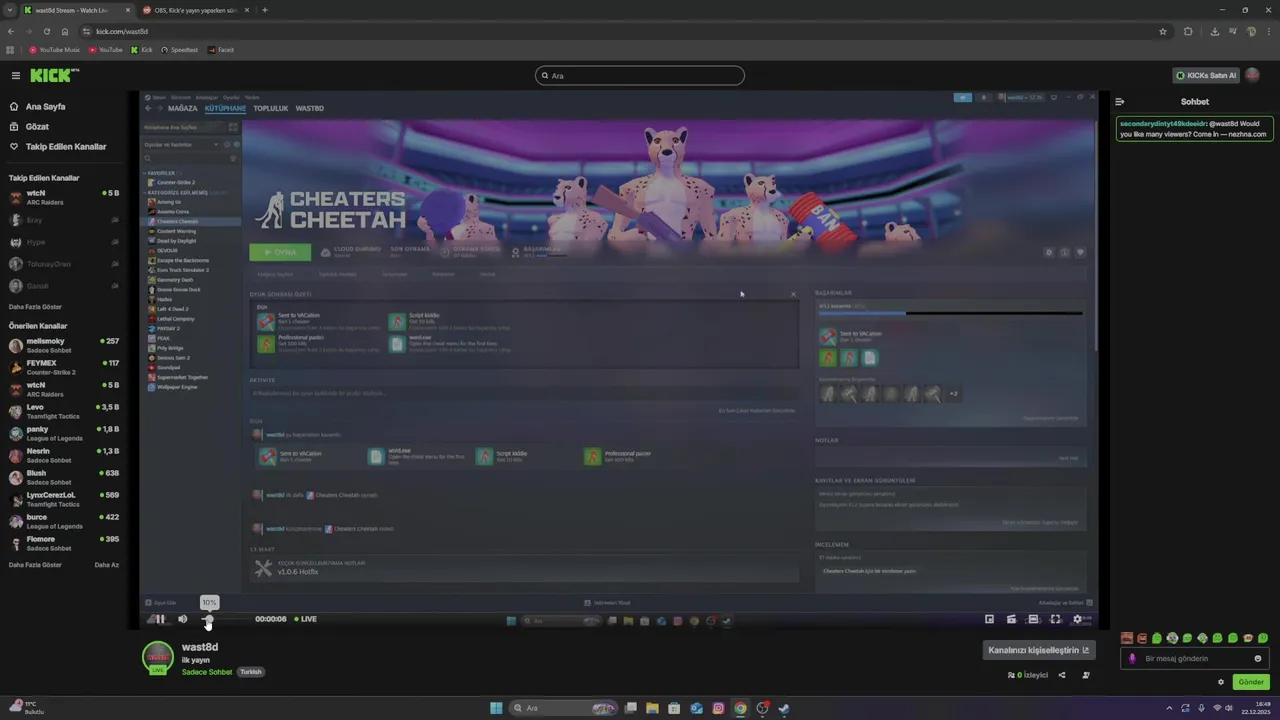
Task: Bookmark this page with star icon
Action: 1163,31
